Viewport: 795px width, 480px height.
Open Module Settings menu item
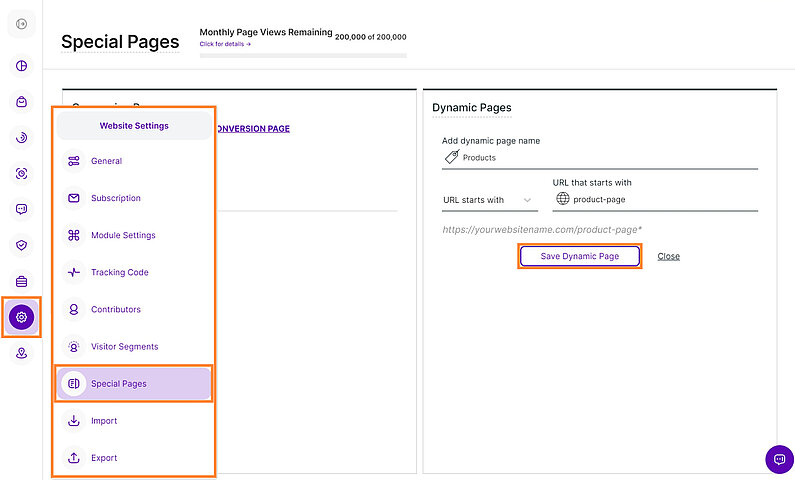[123, 235]
